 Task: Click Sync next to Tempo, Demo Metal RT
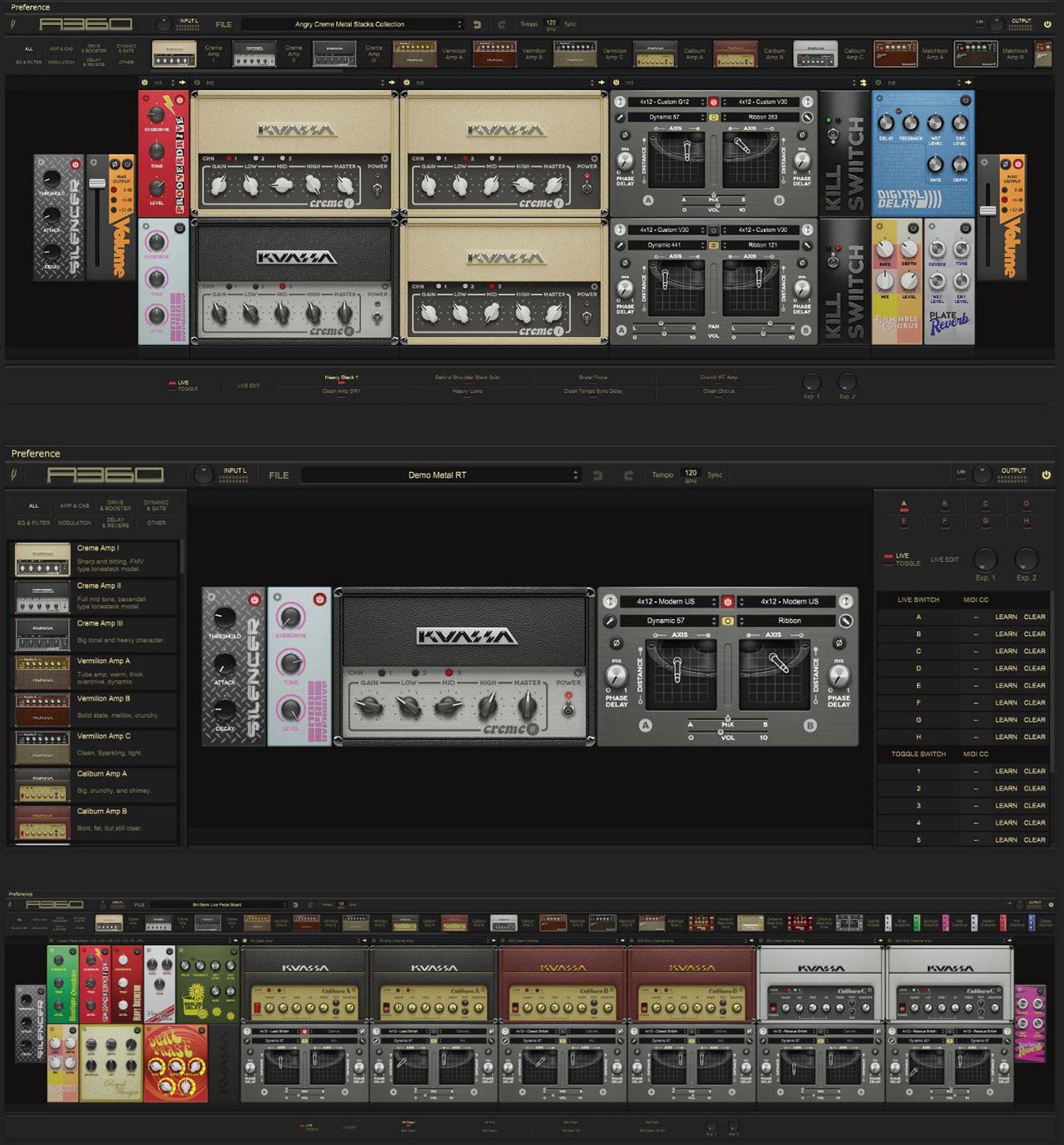714,475
